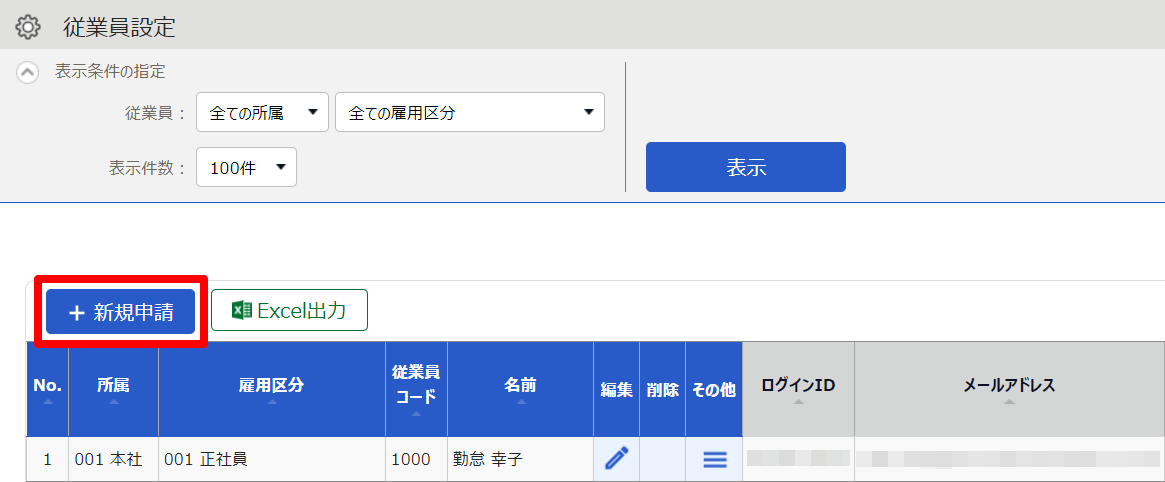Click the 表示条件の指定 label
Viewport: 1165px width, 482px height.
pyautogui.click(x=110, y=72)
